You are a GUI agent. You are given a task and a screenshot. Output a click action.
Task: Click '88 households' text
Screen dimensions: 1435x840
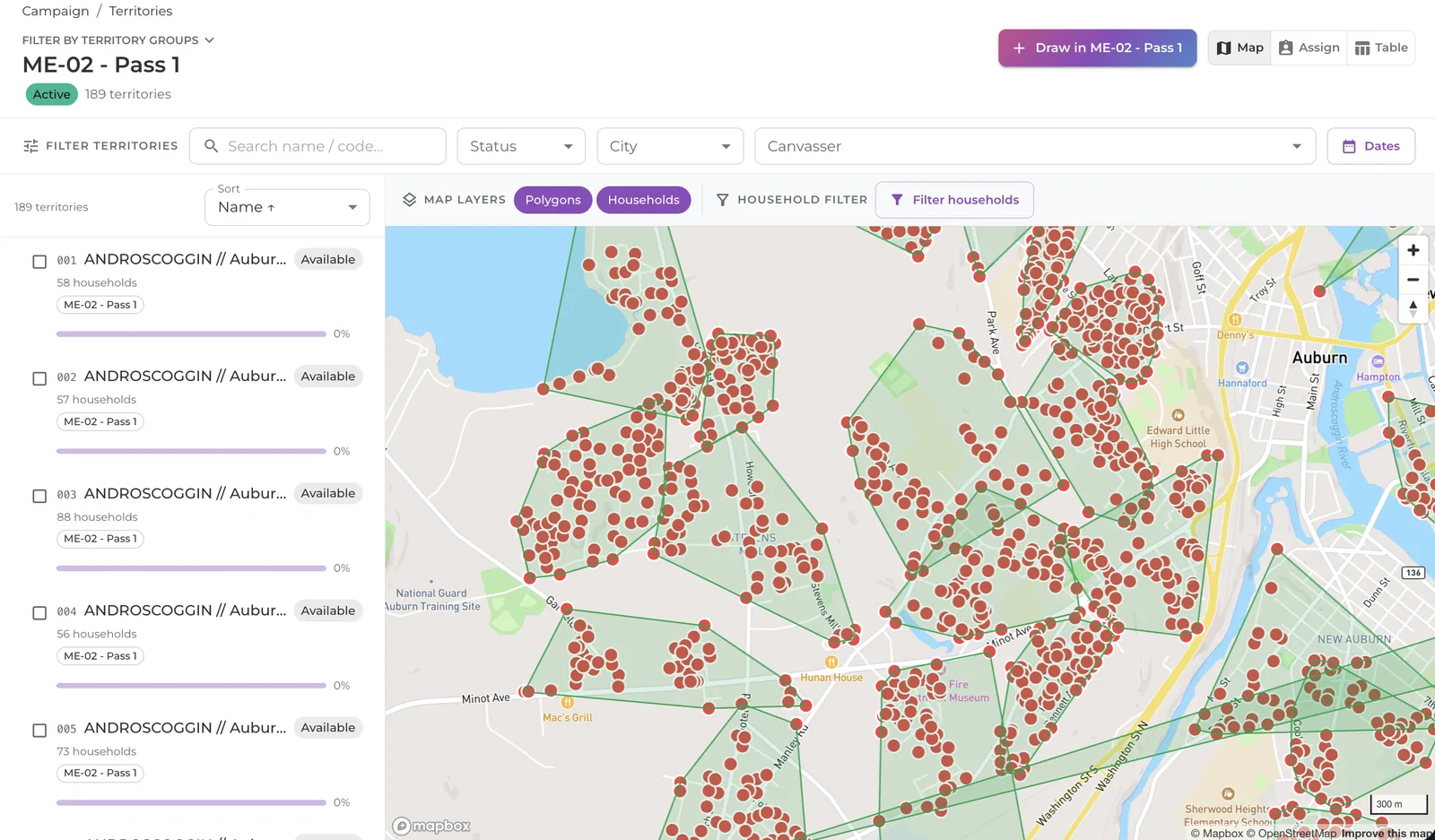coord(97,517)
